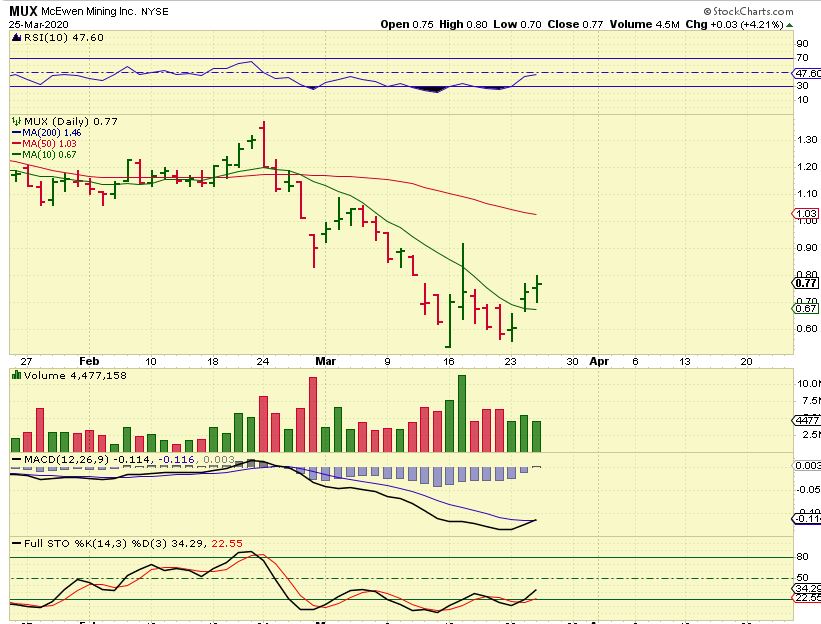Image resolution: width=821 pixels, height=624 pixels.
Task: Click the 24 date label on axis
Action: click(263, 361)
